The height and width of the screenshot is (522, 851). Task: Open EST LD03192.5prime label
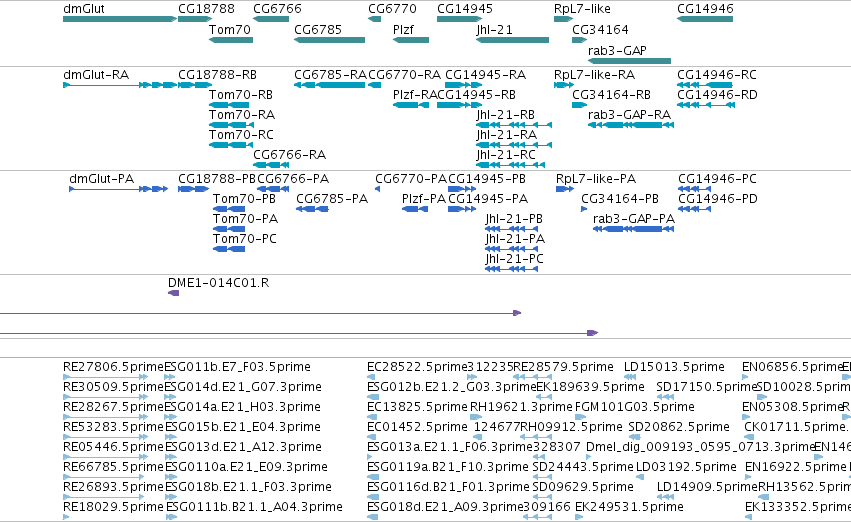686,467
